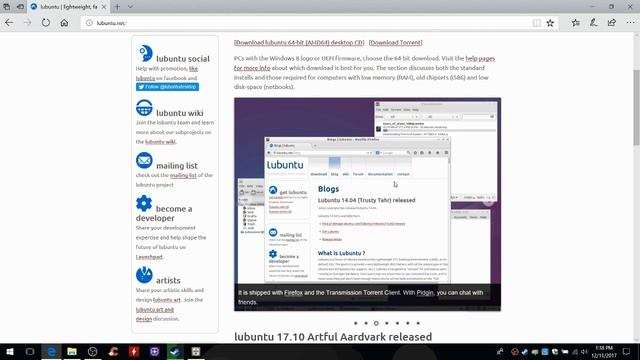640x360 pixels.
Task: Click the Pidgin link in slide caption
Action: 425,293
